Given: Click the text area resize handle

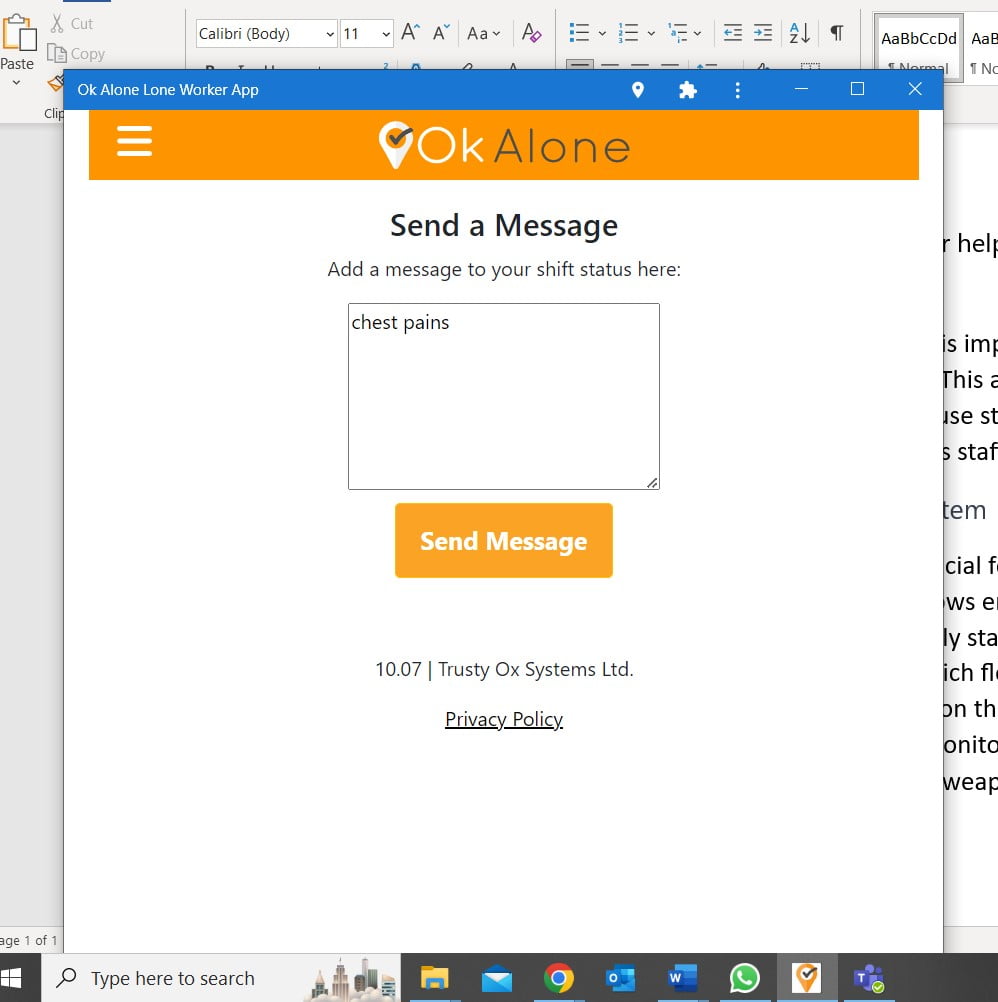Looking at the screenshot, I should point(652,482).
